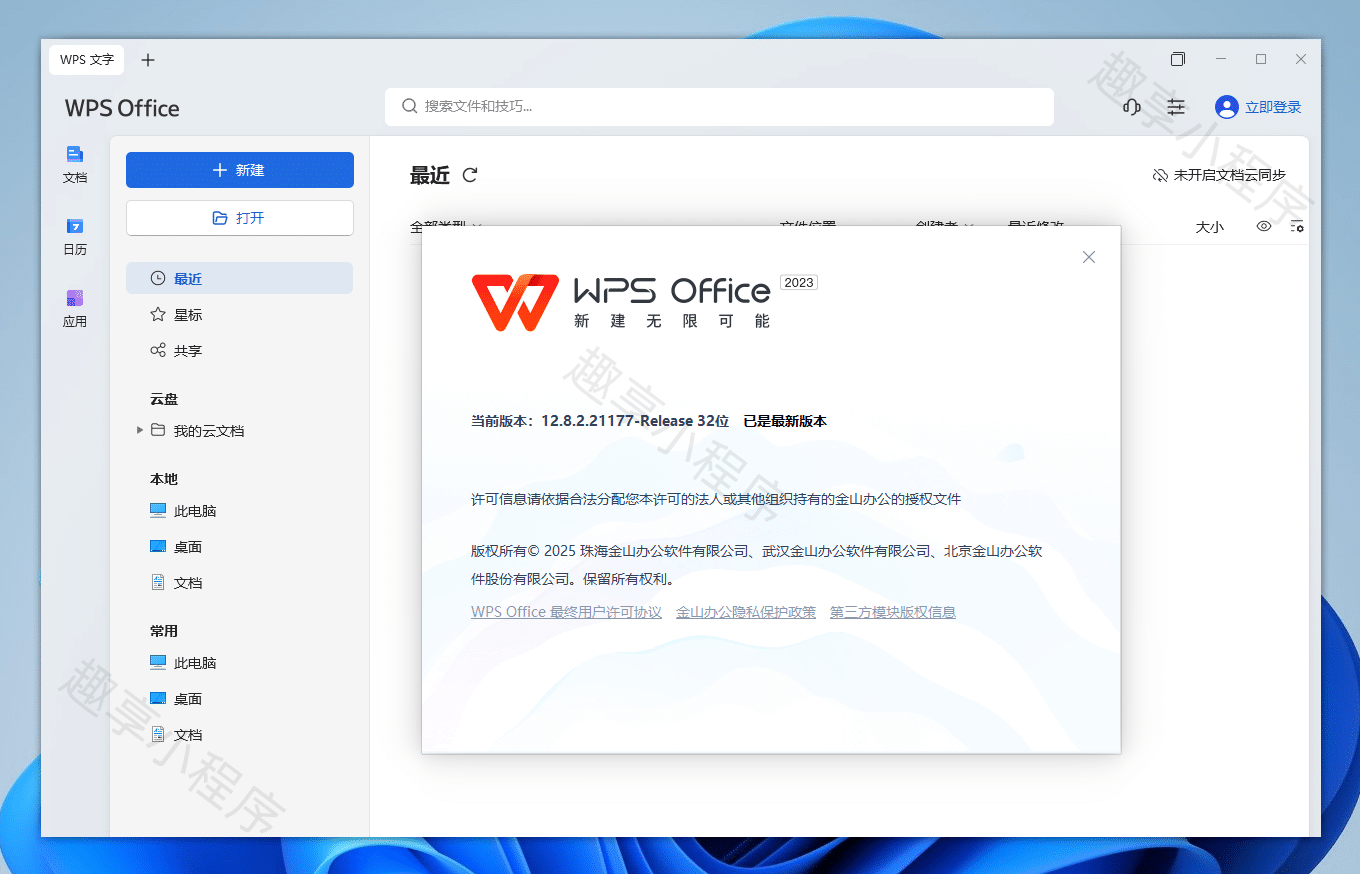Open the 文档 sidebar icon
The width and height of the screenshot is (1360, 874).
75,164
